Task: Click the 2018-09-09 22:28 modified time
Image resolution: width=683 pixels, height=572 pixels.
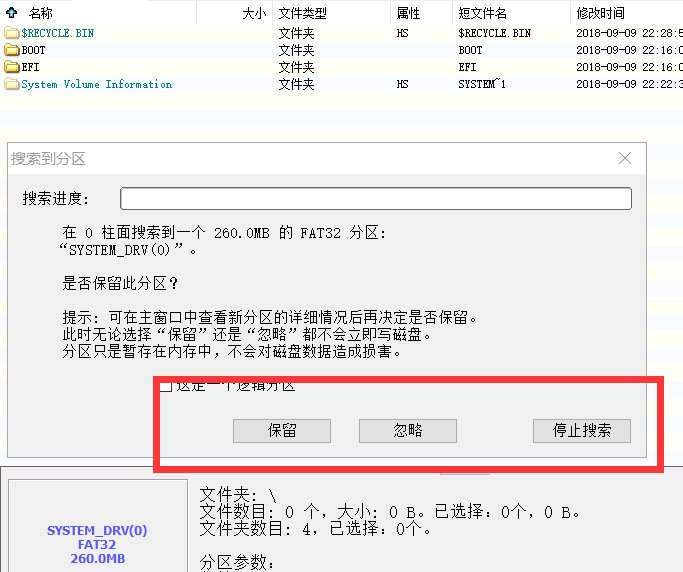Action: pos(629,33)
